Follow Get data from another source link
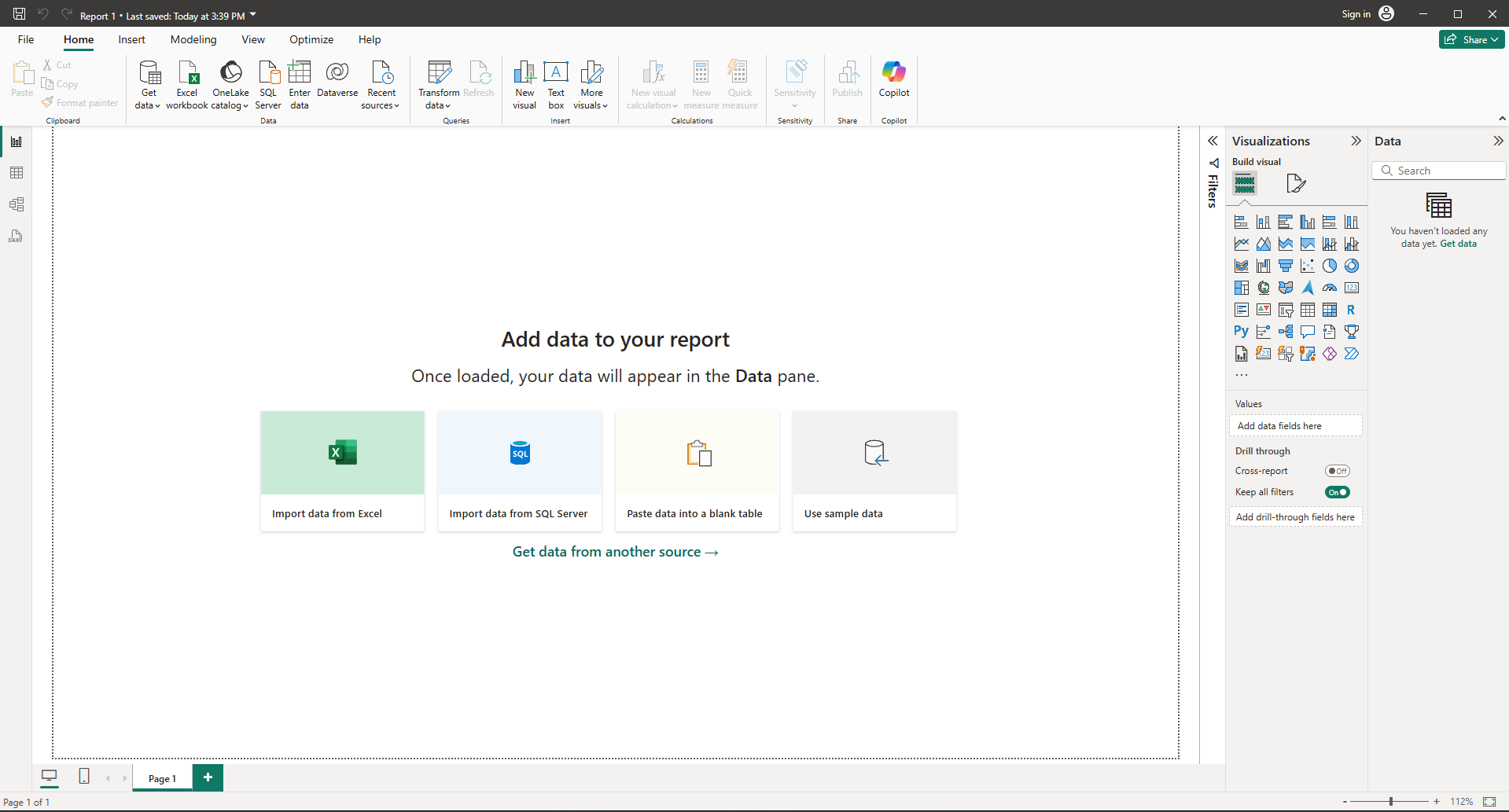 (616, 552)
